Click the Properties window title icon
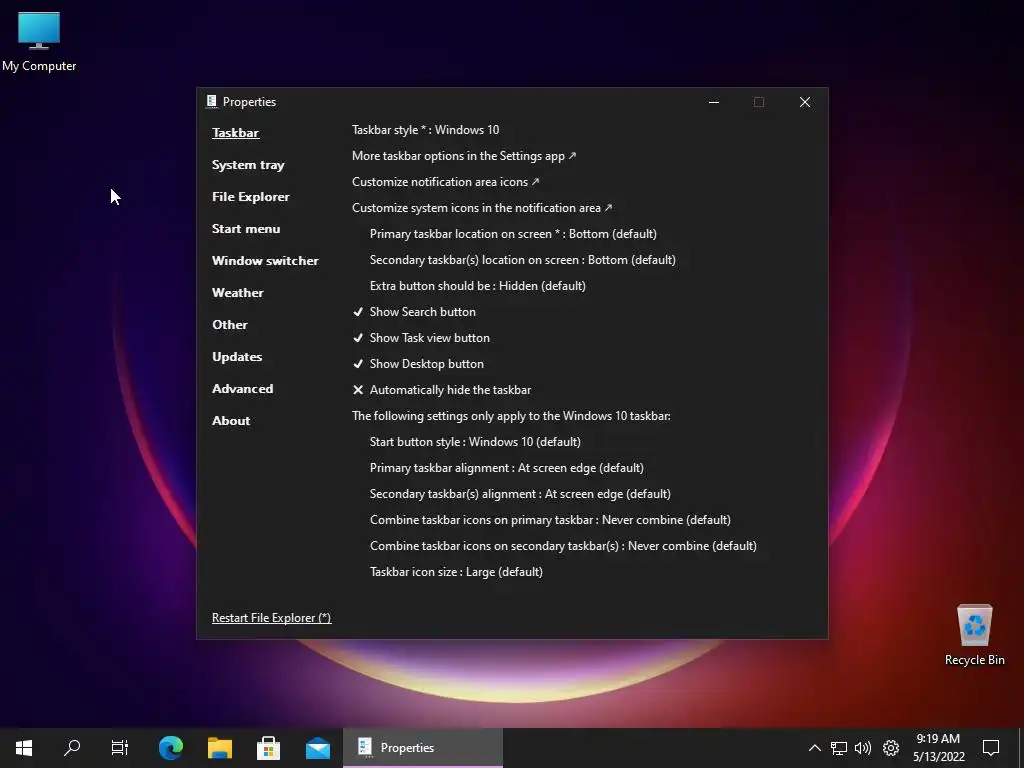This screenshot has width=1024, height=768. click(212, 101)
